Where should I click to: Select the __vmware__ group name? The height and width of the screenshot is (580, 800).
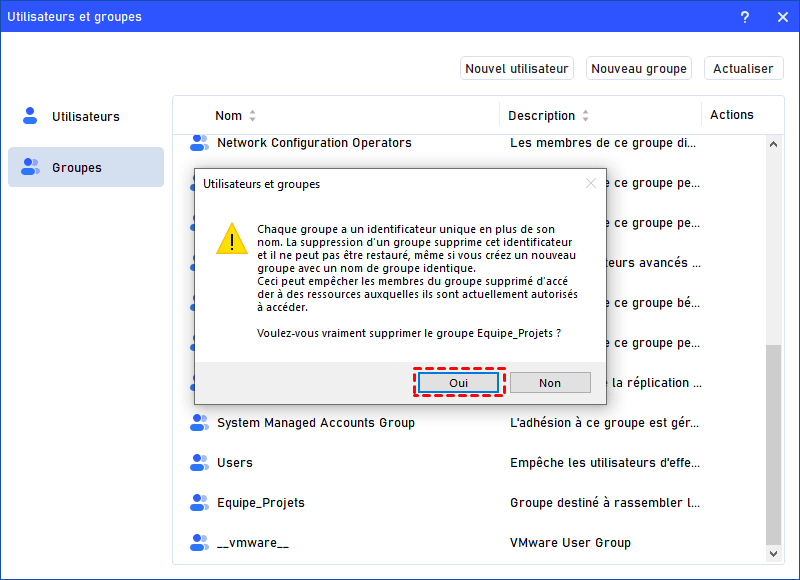253,543
